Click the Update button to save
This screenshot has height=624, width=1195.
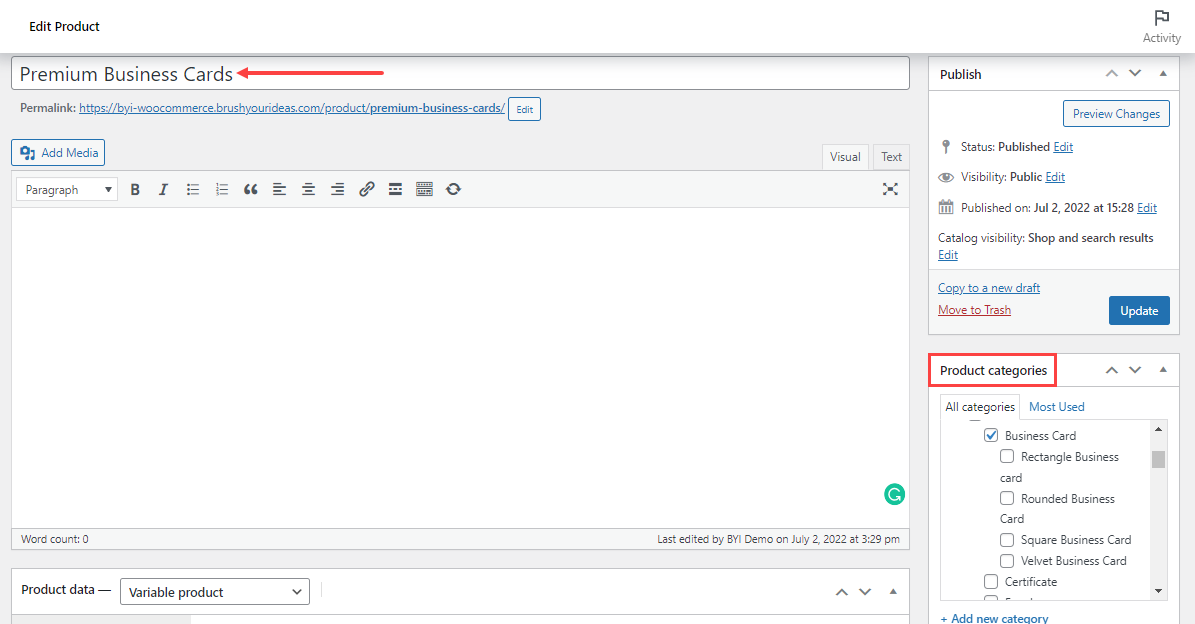[x=1139, y=310]
